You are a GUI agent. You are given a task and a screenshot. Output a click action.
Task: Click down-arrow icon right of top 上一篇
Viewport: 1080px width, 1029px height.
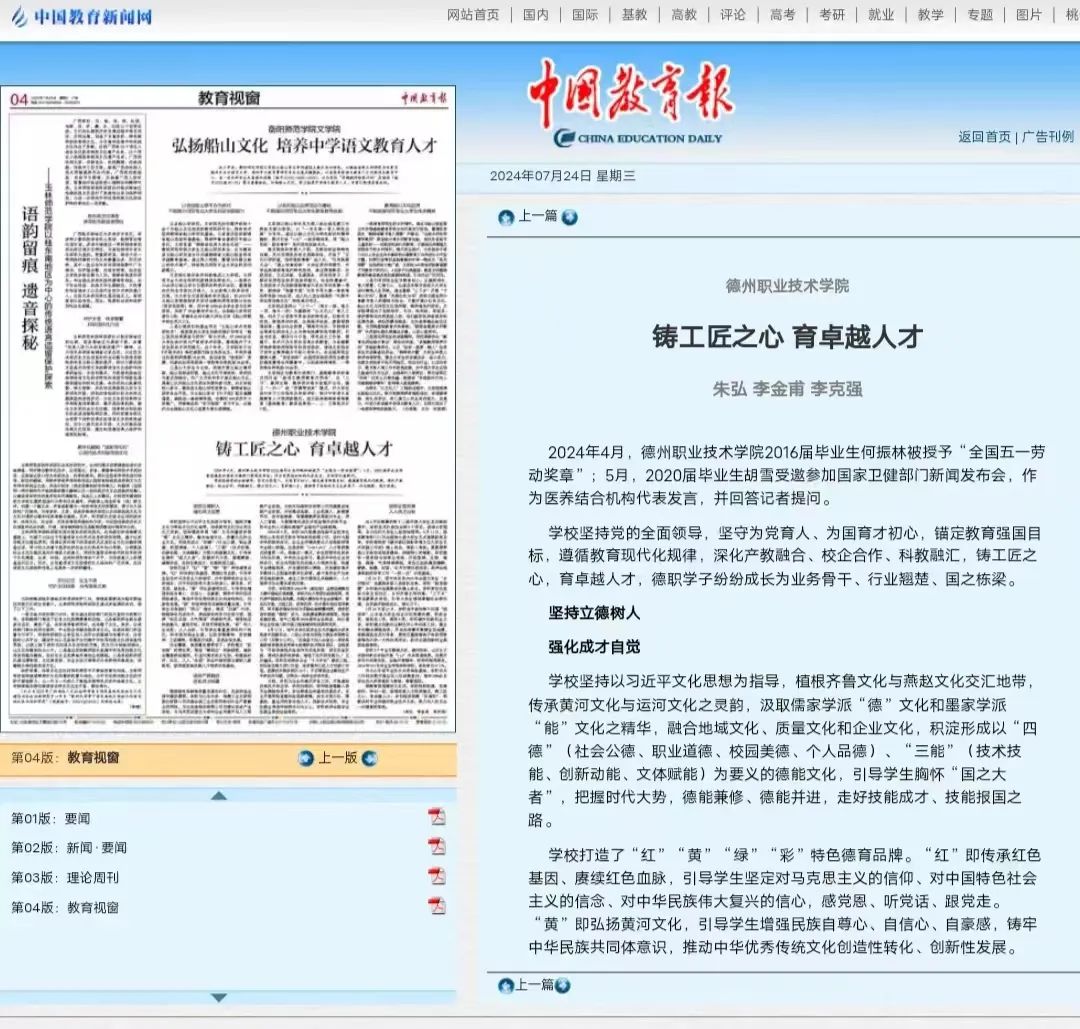(569, 217)
